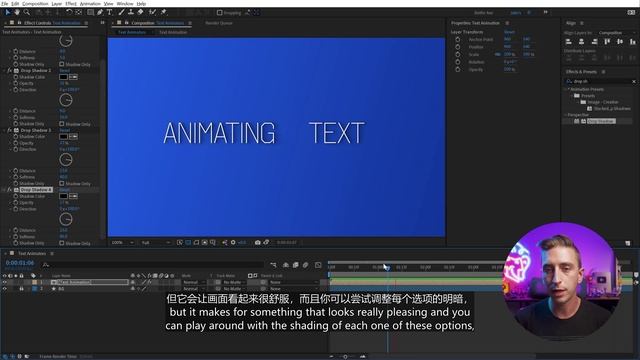Collapse the Drop Shadow 3 effect
The width and height of the screenshot is (640, 360).
click(x=4, y=130)
